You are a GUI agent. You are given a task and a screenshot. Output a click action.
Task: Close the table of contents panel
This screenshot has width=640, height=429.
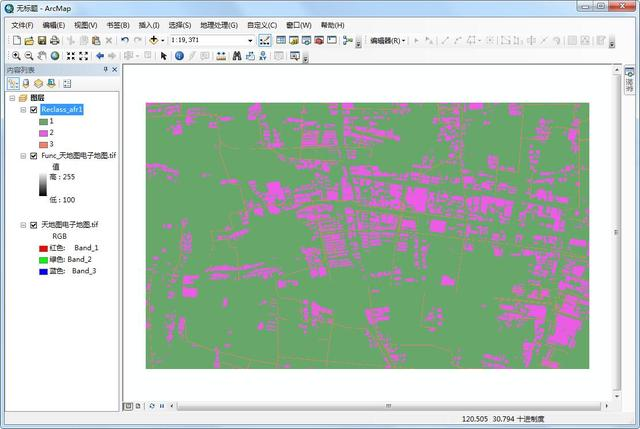[115, 70]
